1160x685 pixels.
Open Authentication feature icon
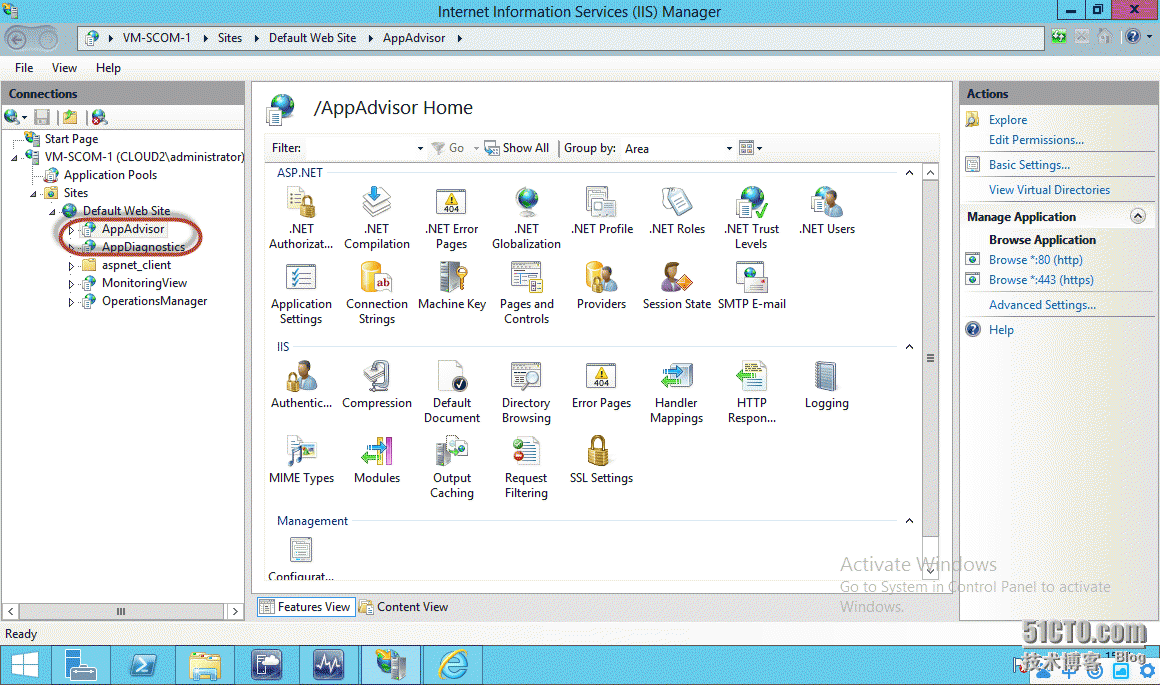(301, 377)
